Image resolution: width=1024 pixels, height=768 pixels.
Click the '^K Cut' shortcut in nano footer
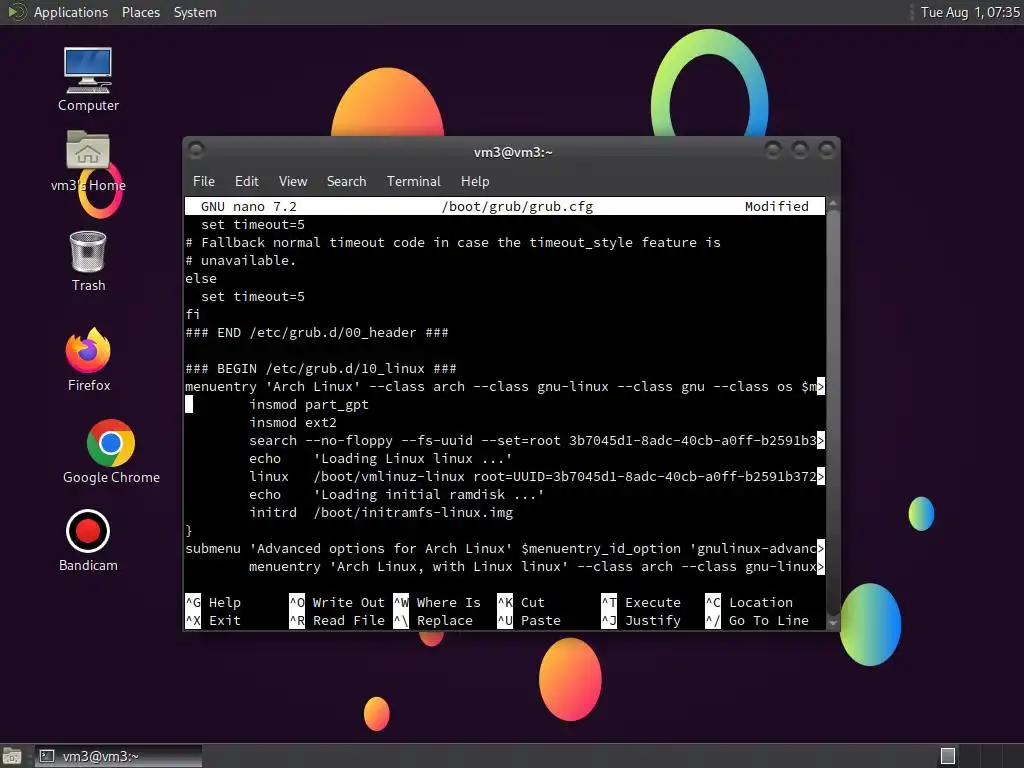pos(521,603)
